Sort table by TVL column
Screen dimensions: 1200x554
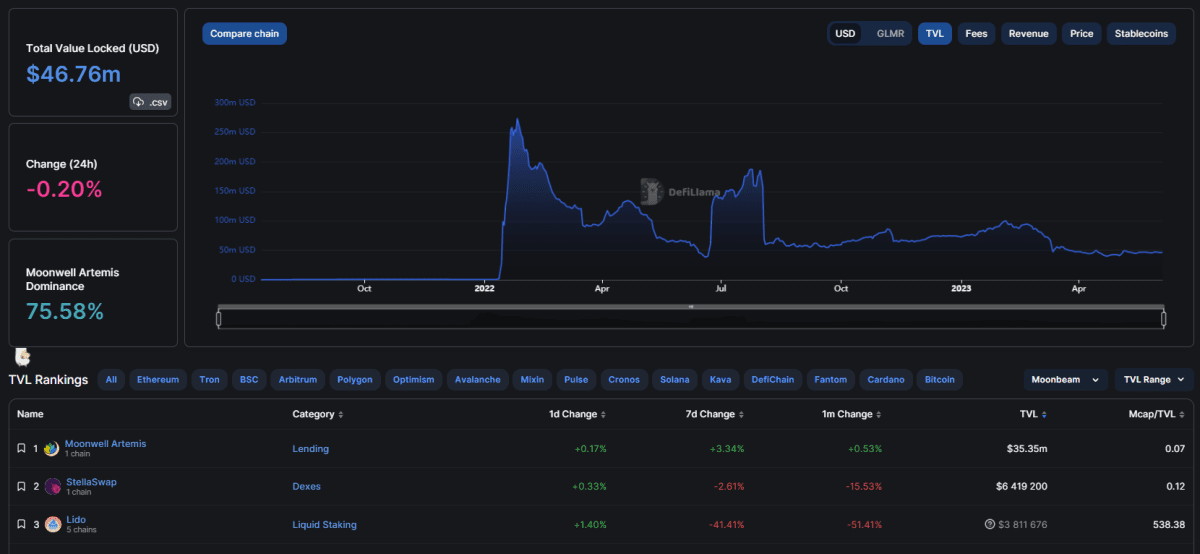click(x=1034, y=414)
